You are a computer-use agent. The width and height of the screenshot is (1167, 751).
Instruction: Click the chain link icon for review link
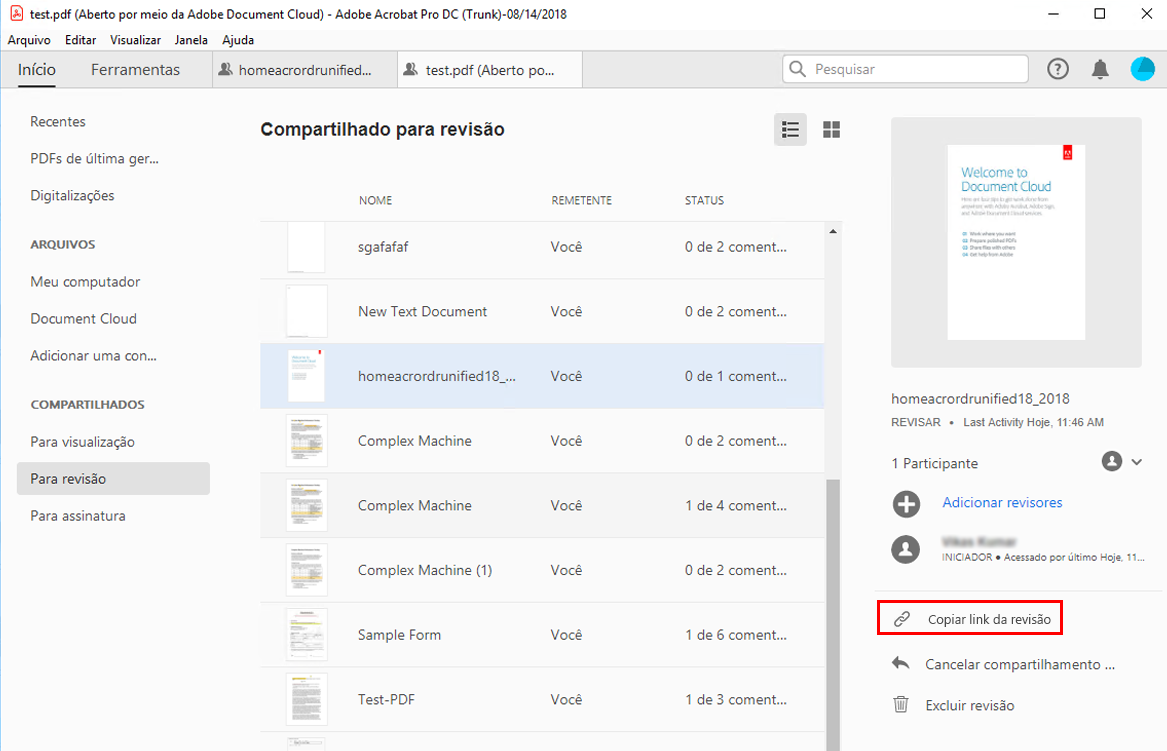pos(901,619)
